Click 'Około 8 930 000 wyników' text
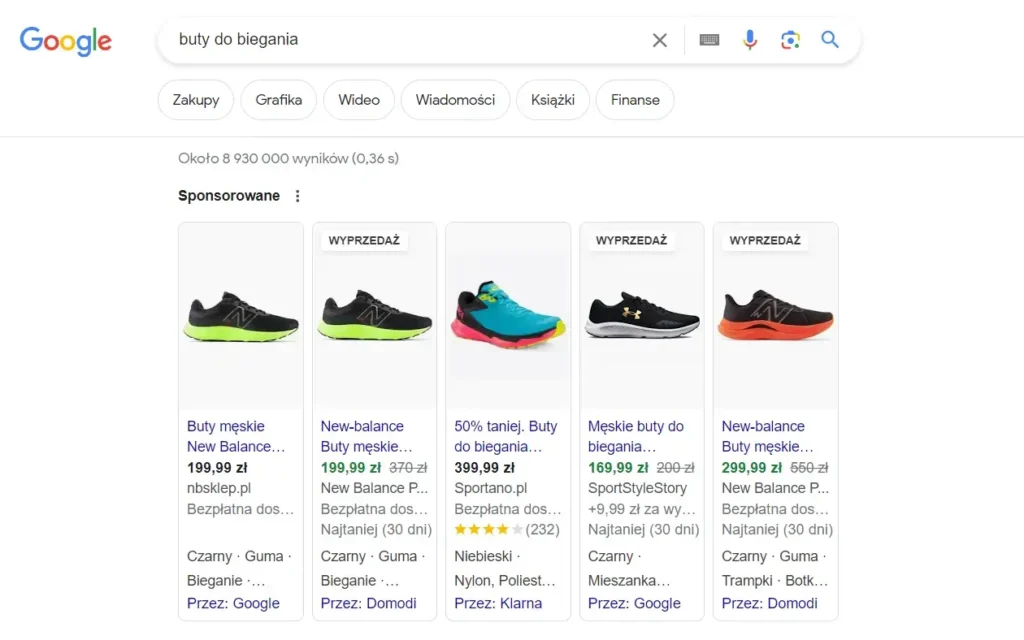Screen dimensions: 1024x640 tap(263, 159)
